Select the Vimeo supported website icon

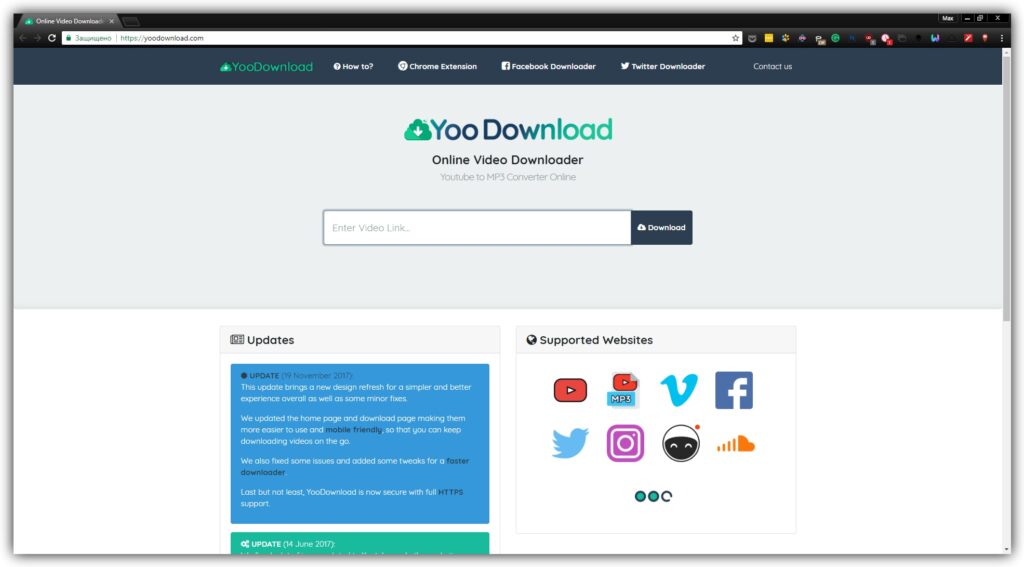(679, 390)
